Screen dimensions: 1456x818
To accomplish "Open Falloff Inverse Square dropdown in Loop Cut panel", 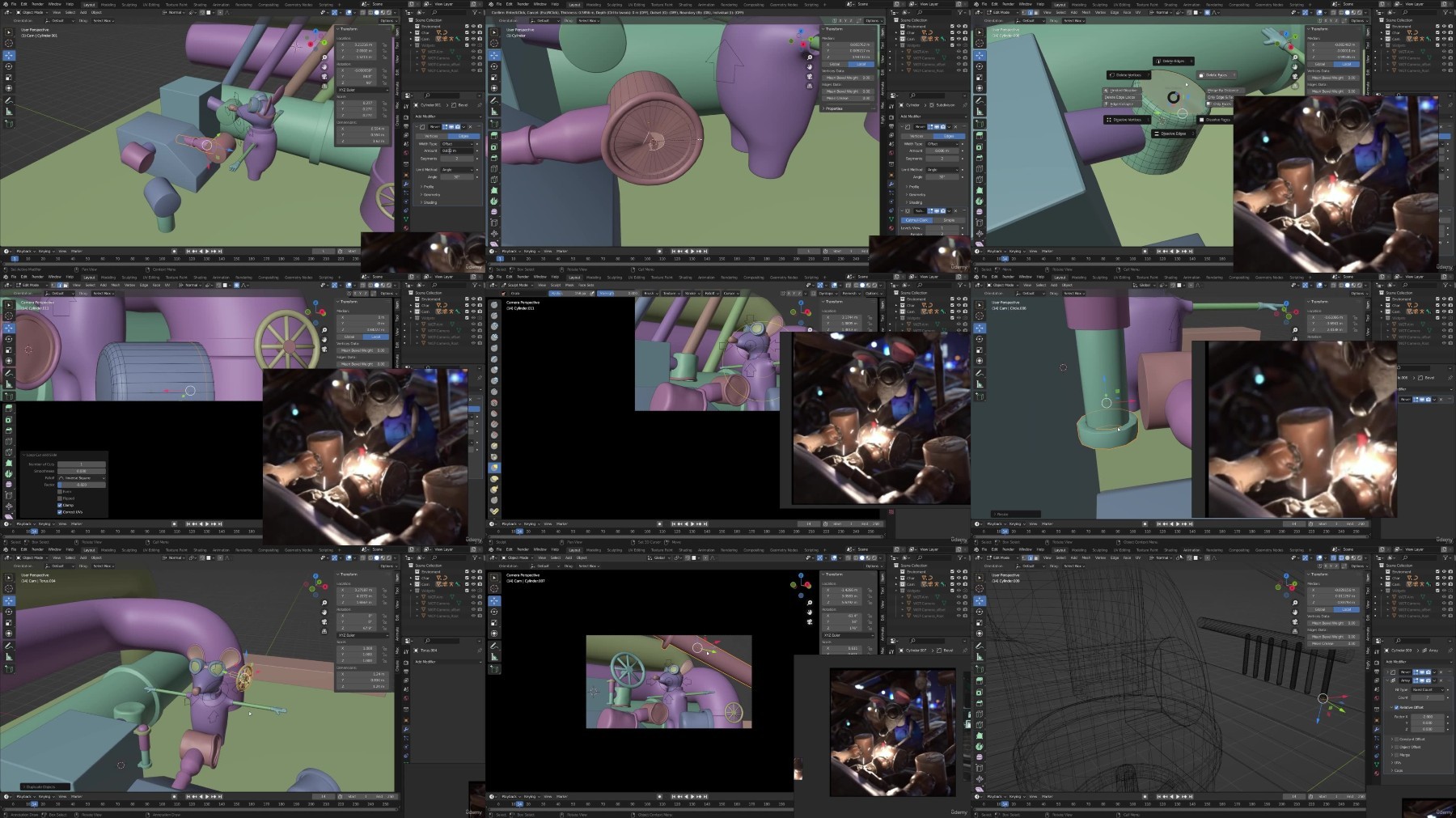I will coord(81,478).
